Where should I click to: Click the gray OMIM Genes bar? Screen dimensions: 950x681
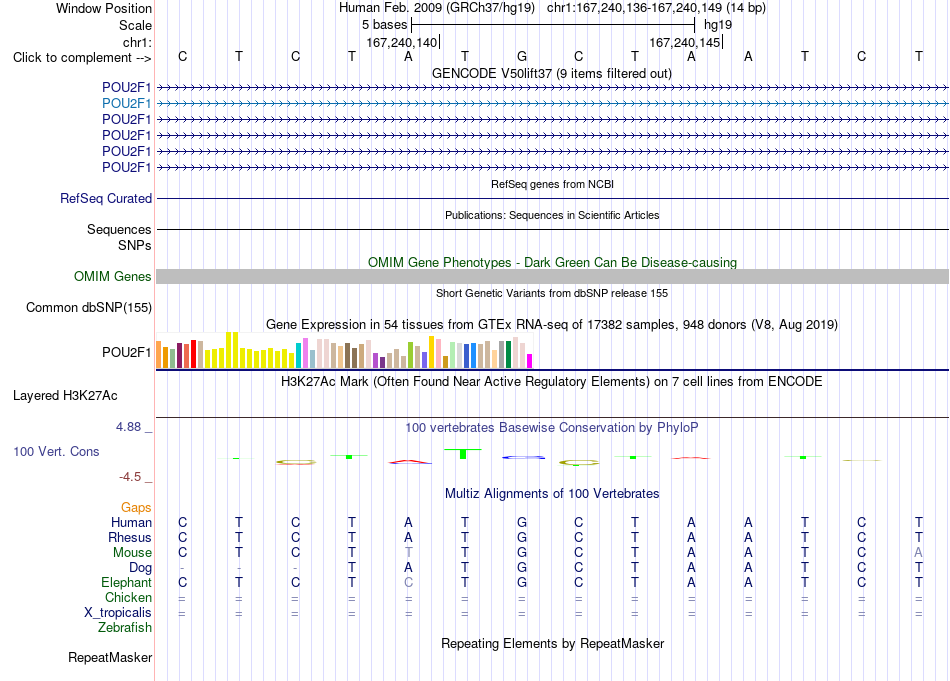tap(552, 276)
